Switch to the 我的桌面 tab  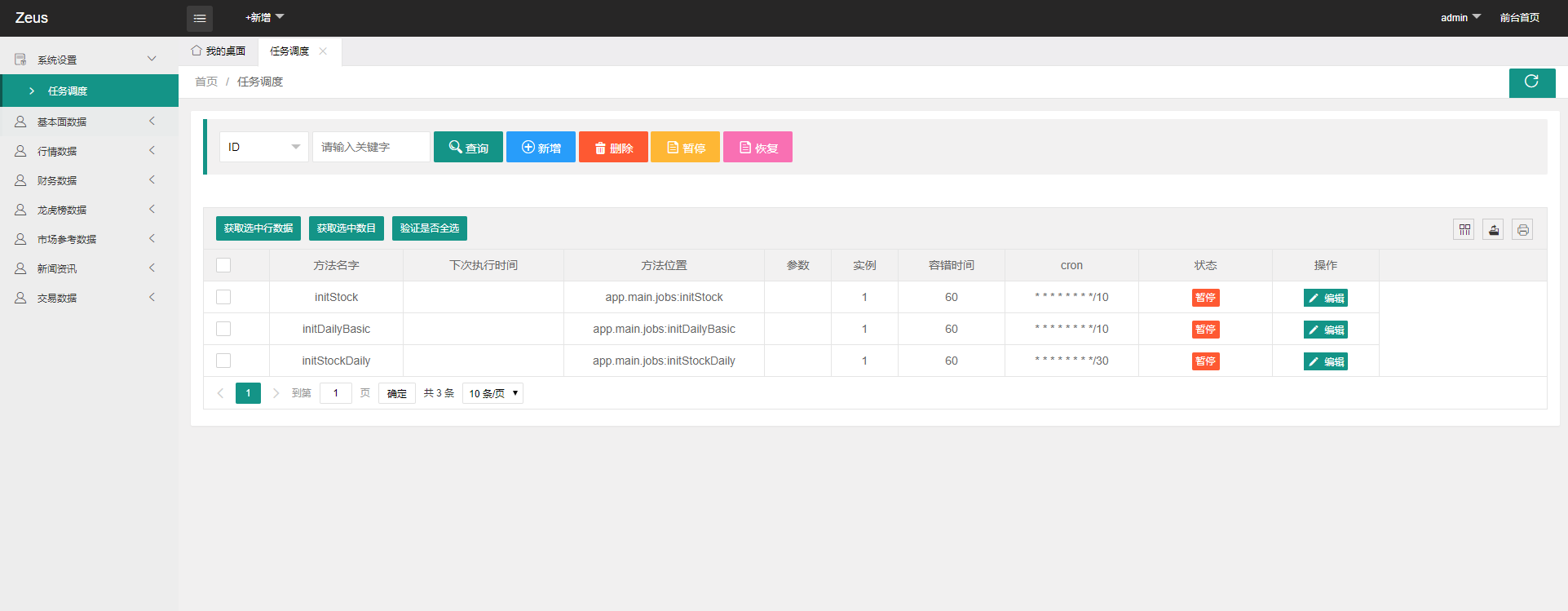coord(219,51)
